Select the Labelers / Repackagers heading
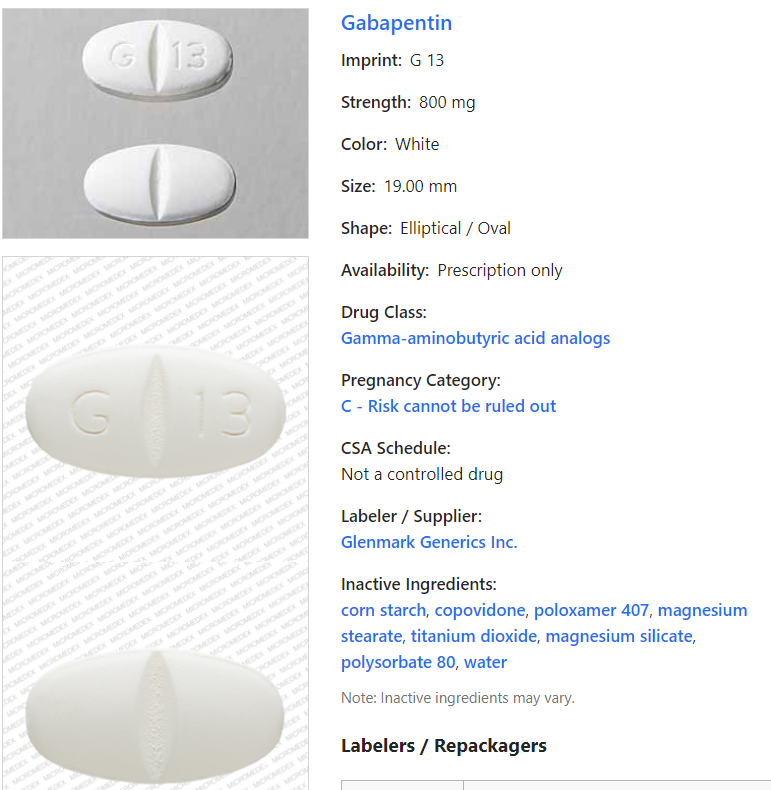Viewport: 771px width, 790px height. [443, 746]
